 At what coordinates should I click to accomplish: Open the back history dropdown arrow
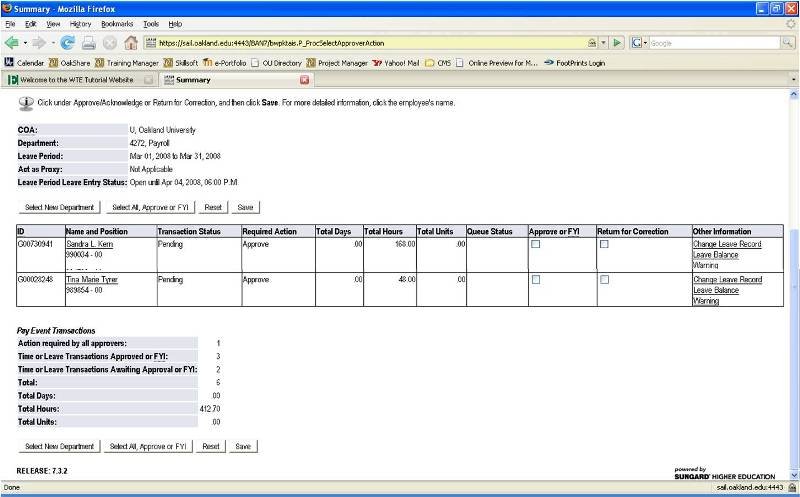coord(25,43)
